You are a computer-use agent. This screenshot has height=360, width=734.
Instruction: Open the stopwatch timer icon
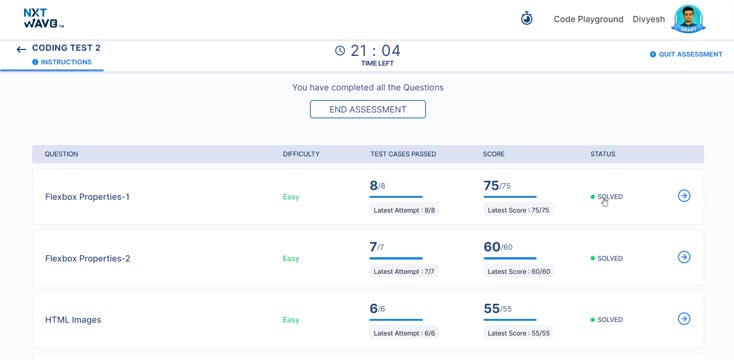[x=527, y=19]
